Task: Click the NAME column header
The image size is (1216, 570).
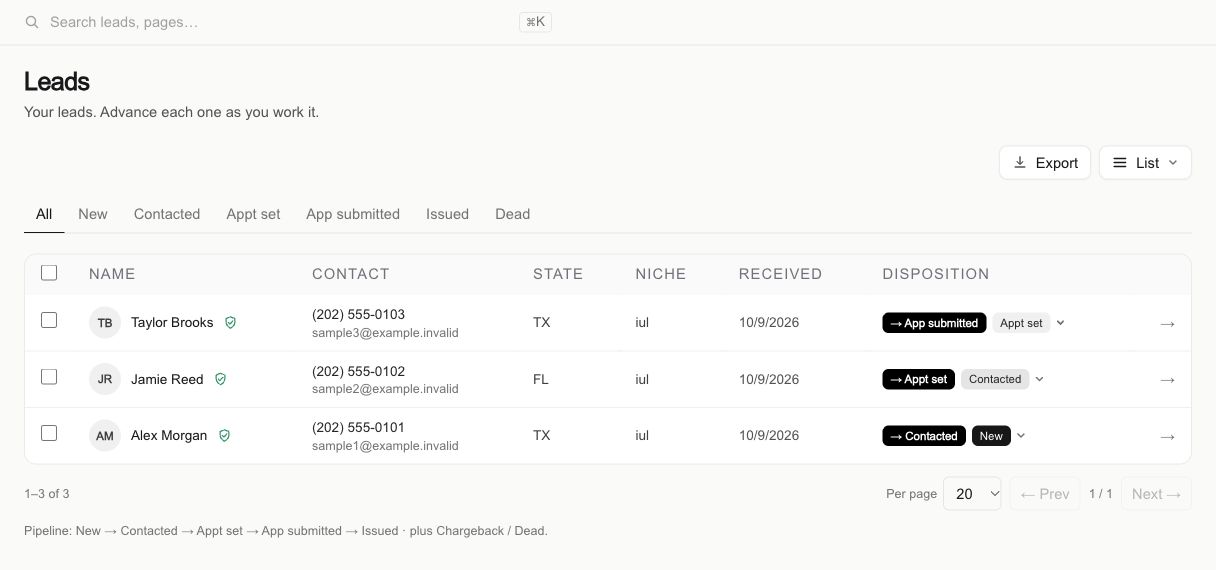Action: click(112, 274)
